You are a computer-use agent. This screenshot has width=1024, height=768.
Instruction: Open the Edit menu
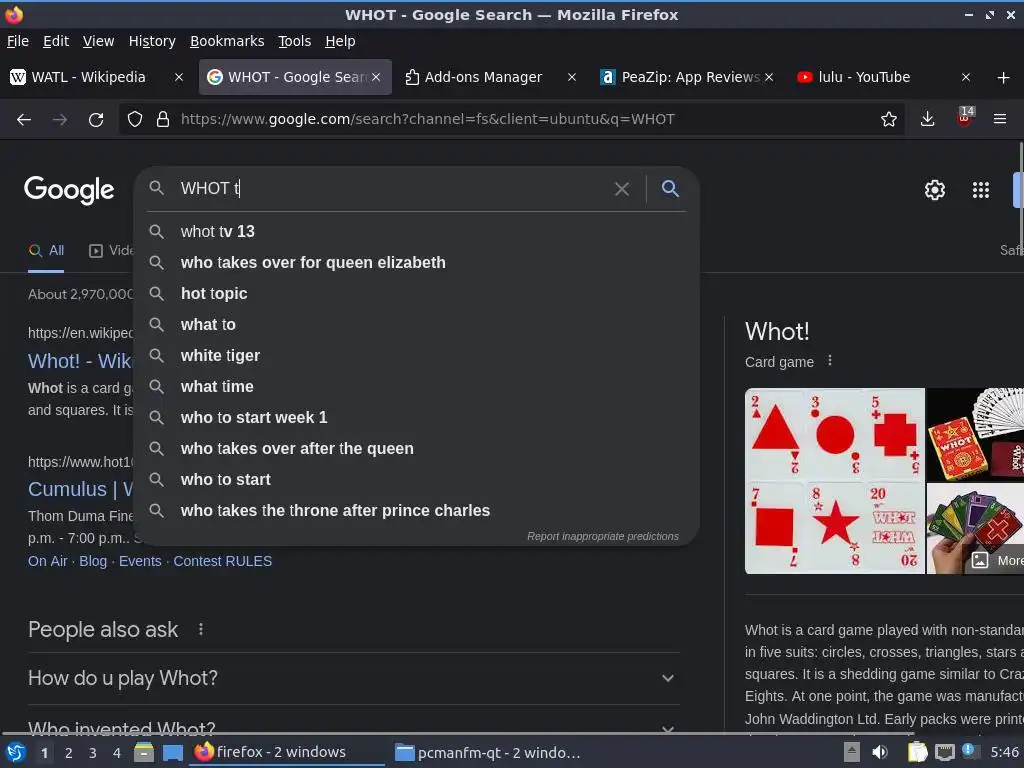[x=56, y=41]
